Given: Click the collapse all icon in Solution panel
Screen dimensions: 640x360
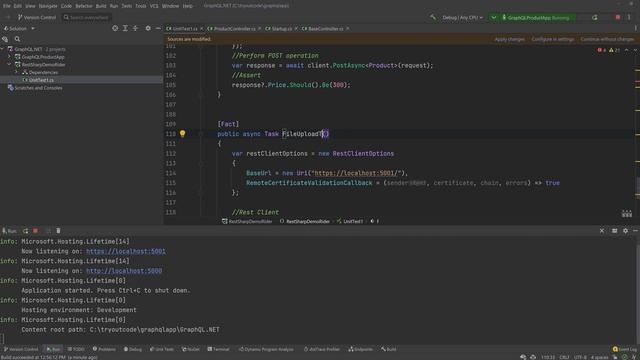Looking at the screenshot, I should tap(136, 28).
